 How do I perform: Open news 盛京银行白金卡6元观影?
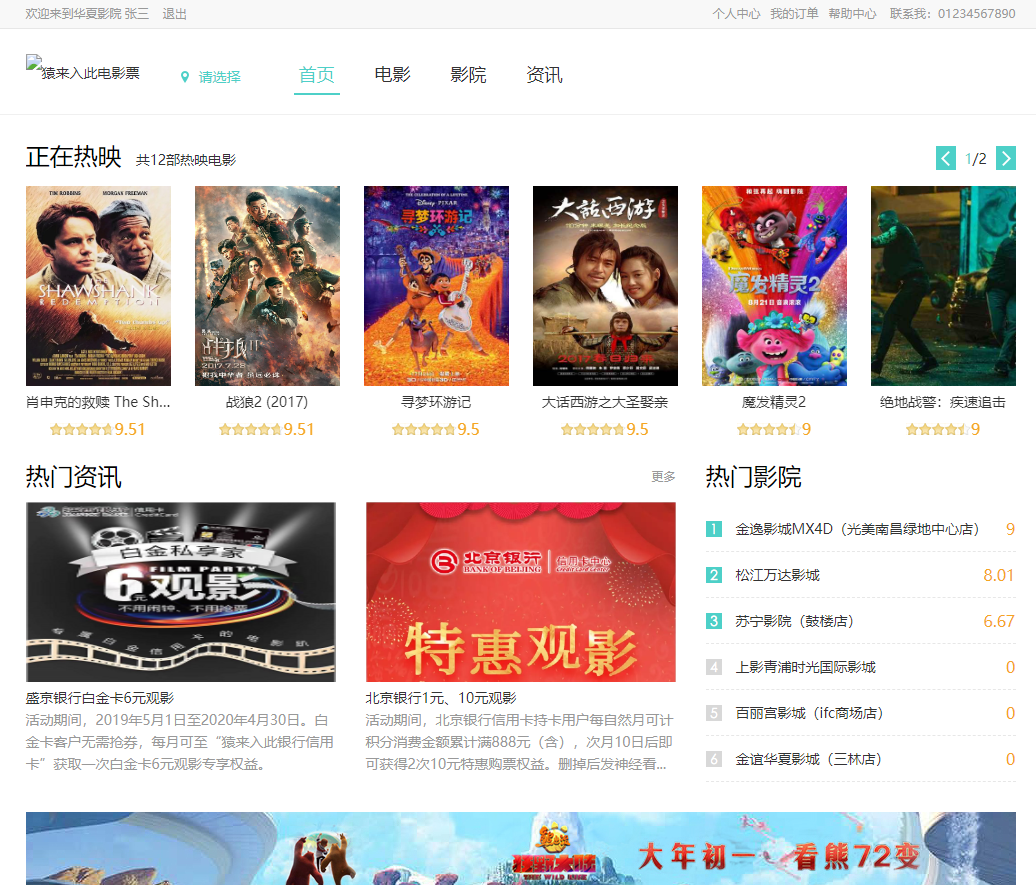pos(100,698)
